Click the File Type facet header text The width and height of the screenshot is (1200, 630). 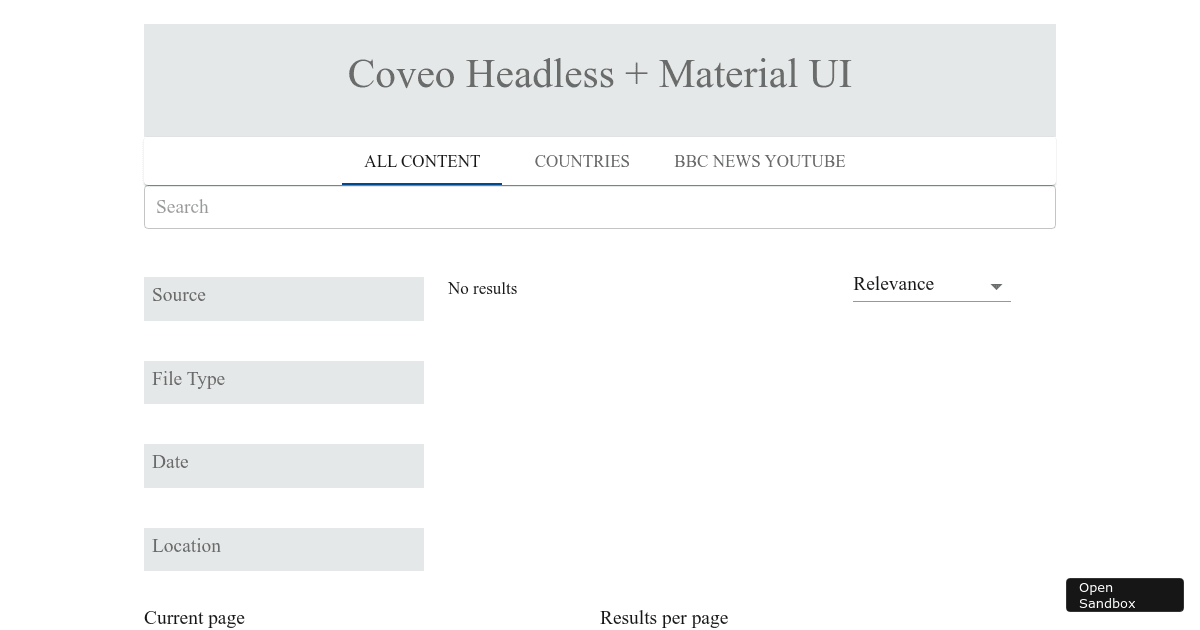pyautogui.click(x=188, y=379)
